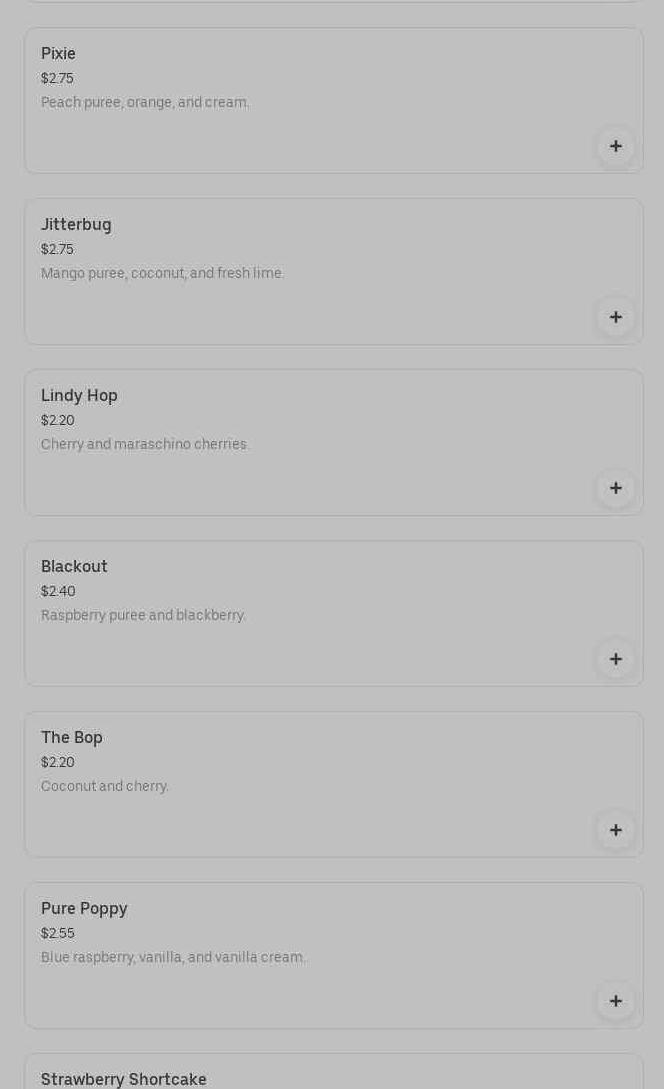Add Pixie to the order
The width and height of the screenshot is (664, 1089).
pos(615,146)
